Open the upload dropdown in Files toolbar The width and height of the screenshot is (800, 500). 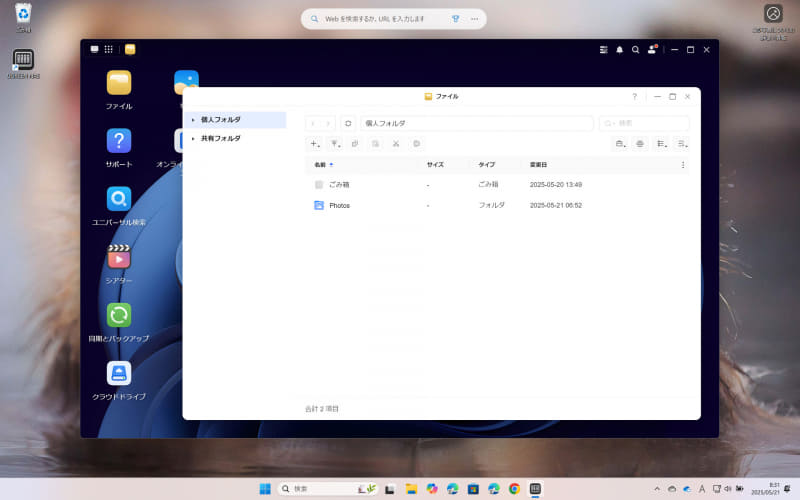click(x=335, y=144)
